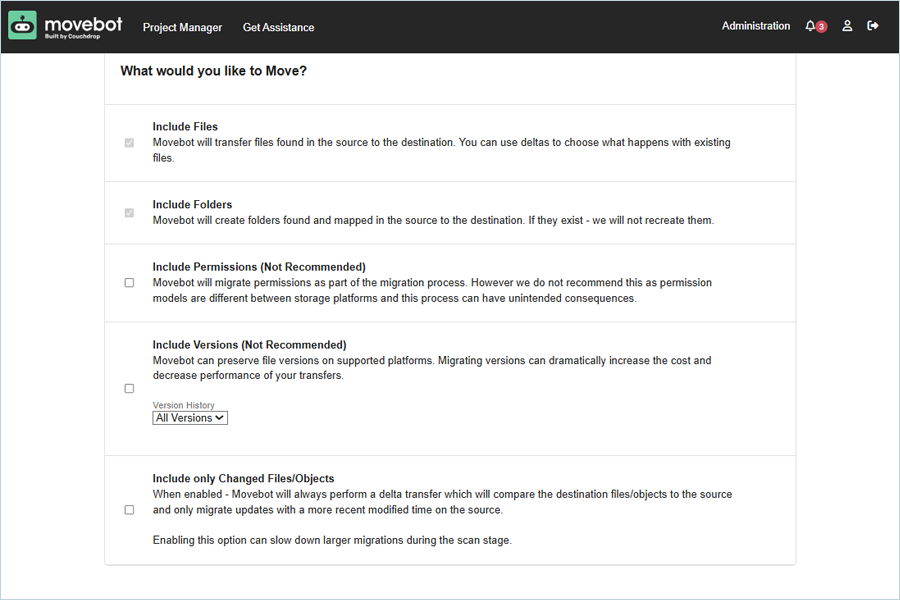This screenshot has width=900, height=600.
Task: Click the Movebot robot logo icon
Action: click(22, 26)
